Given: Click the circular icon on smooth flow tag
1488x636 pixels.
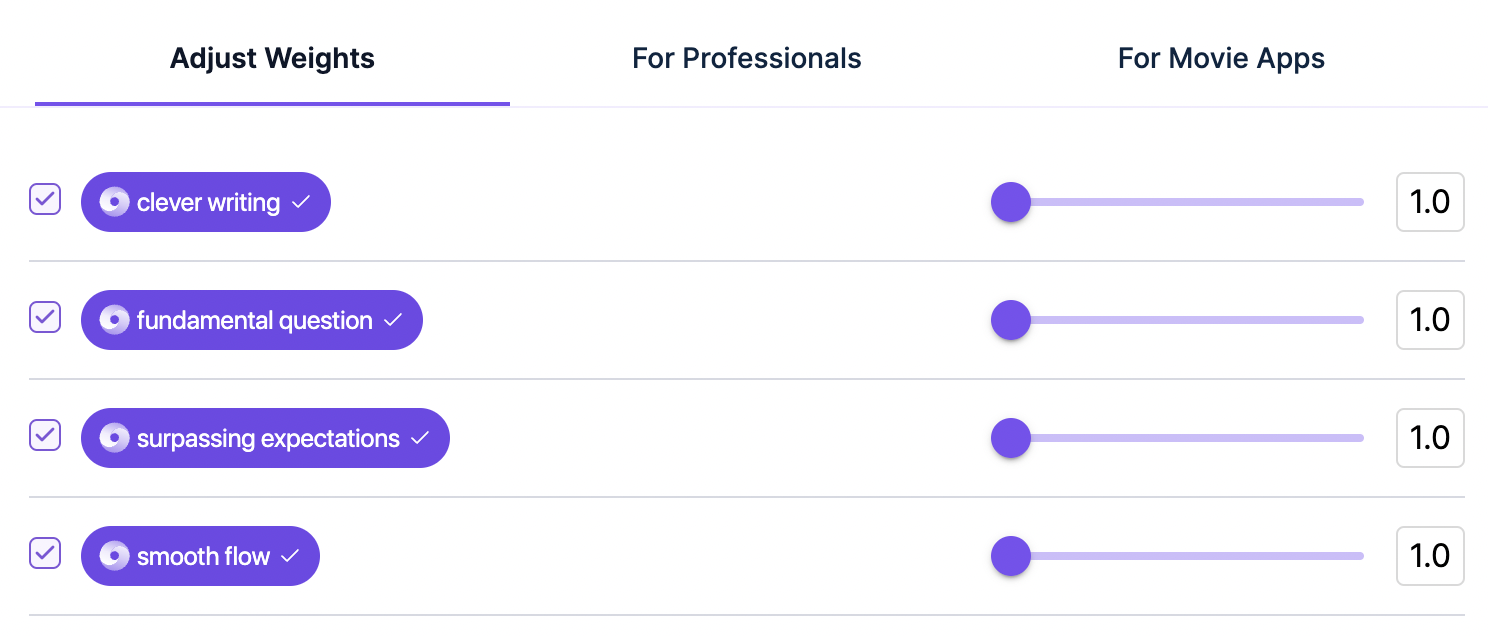Looking at the screenshot, I should tap(114, 556).
